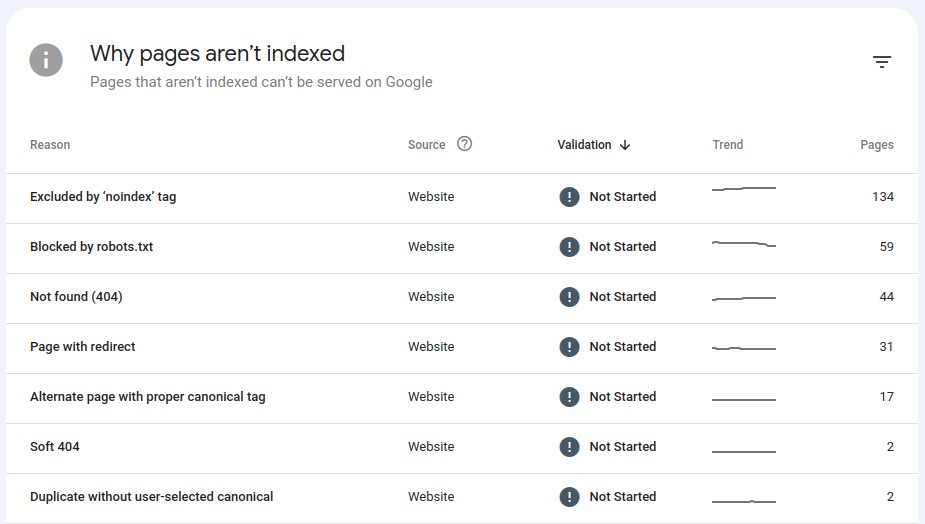Click warning icon in robots.txt row
Viewport: 925px width, 524px height.
coord(569,247)
